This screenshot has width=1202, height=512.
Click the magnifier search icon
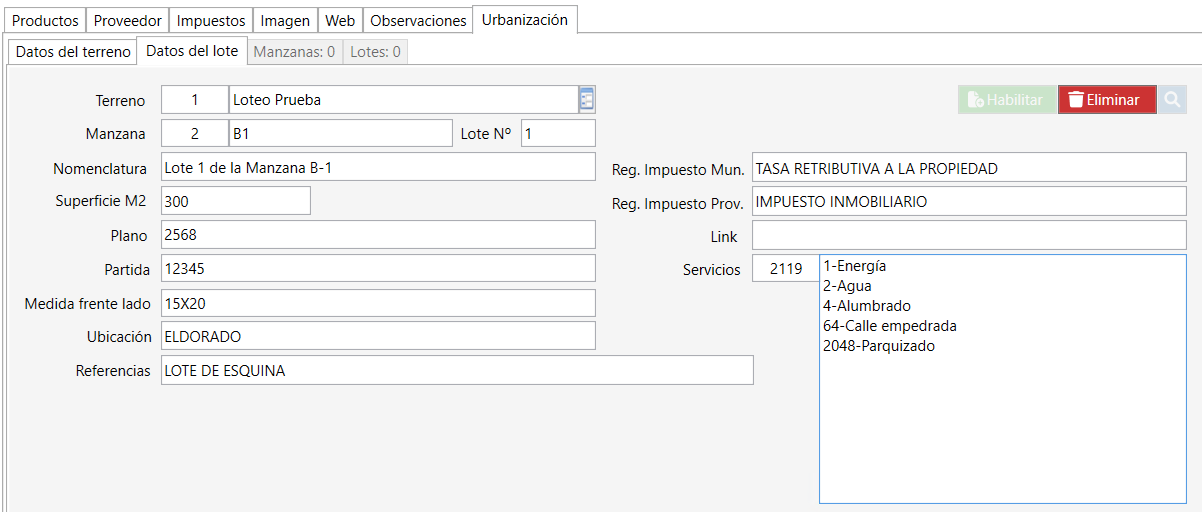tap(1172, 100)
